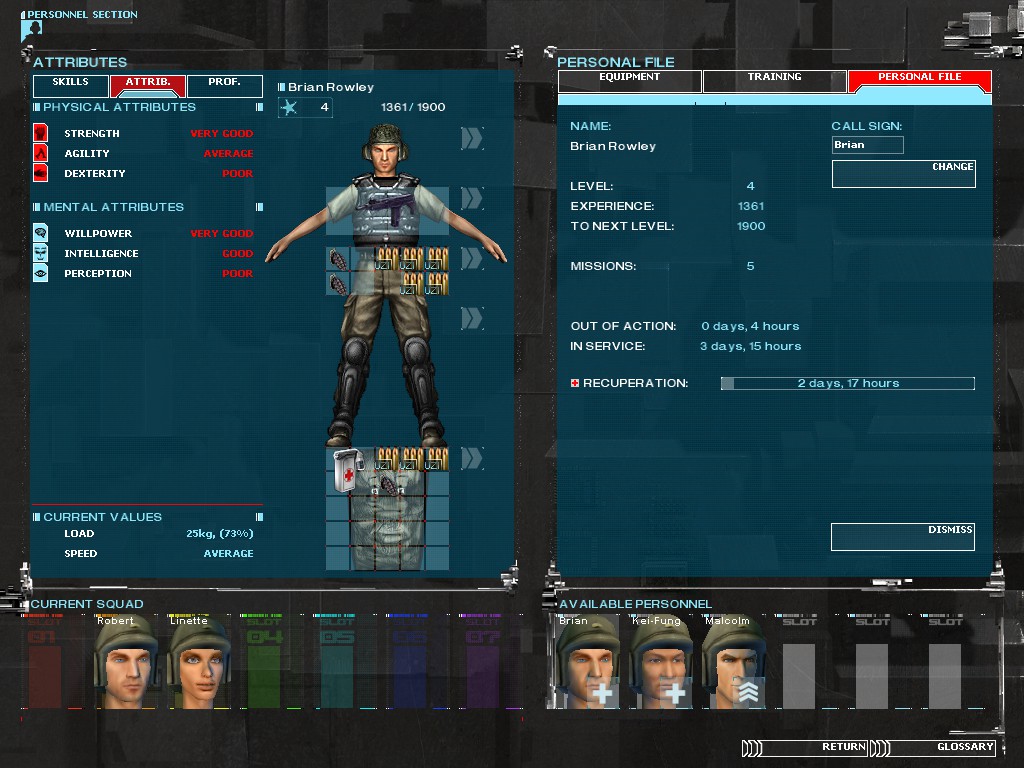This screenshot has width=1024, height=768.
Task: Click the Willpower brain icon
Action: [40, 232]
